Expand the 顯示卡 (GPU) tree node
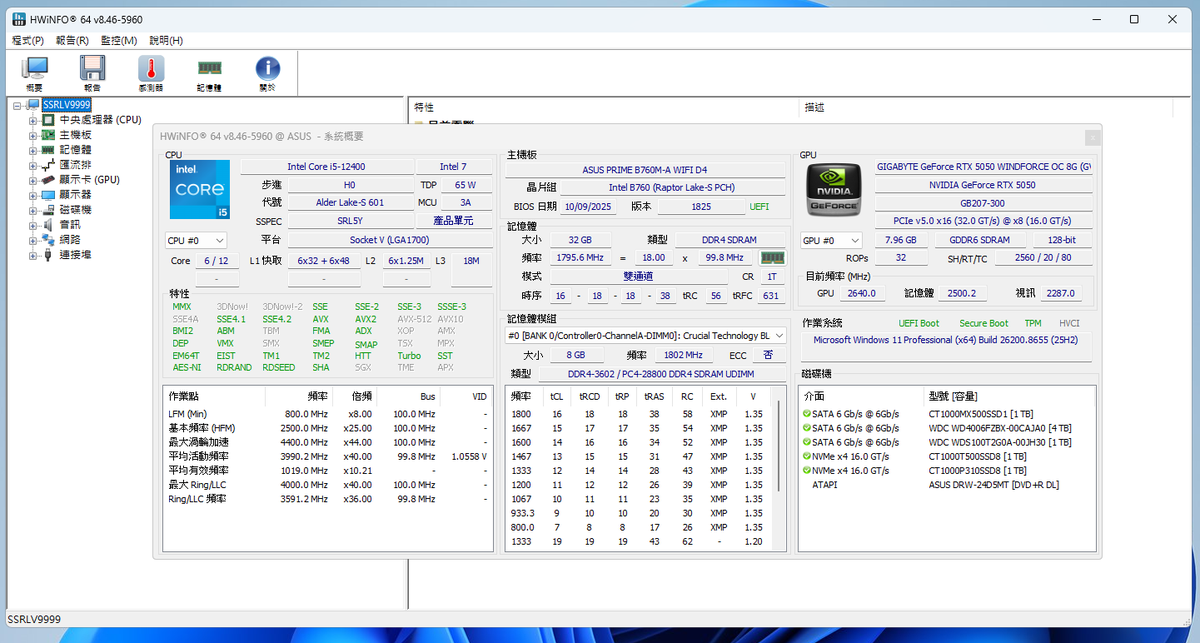Viewport: 1200px width, 643px height. tap(33, 180)
